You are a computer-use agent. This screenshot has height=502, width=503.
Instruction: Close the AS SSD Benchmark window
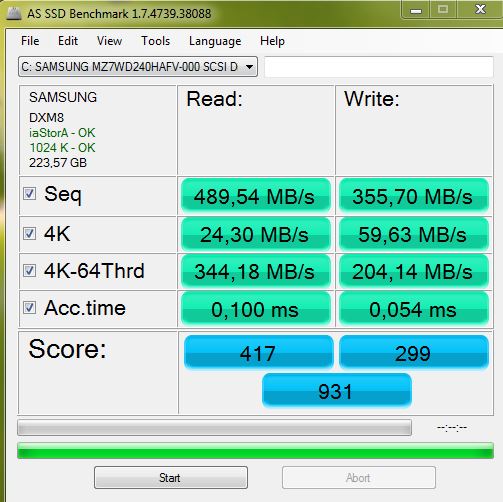[480, 9]
